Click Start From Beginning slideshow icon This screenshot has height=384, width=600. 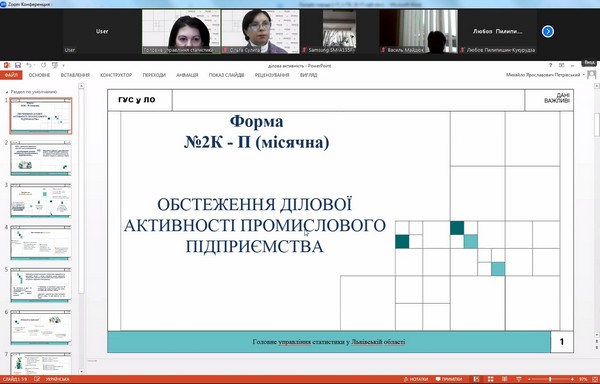coord(55,65)
